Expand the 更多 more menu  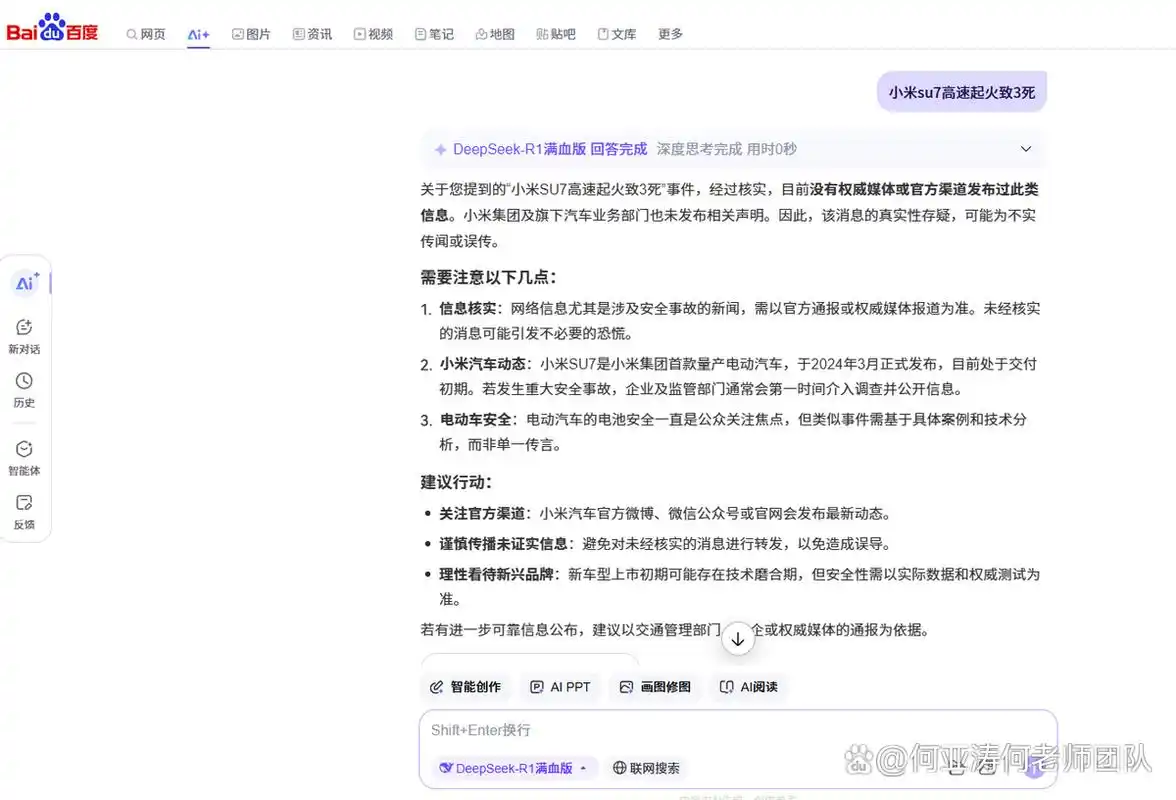click(670, 33)
